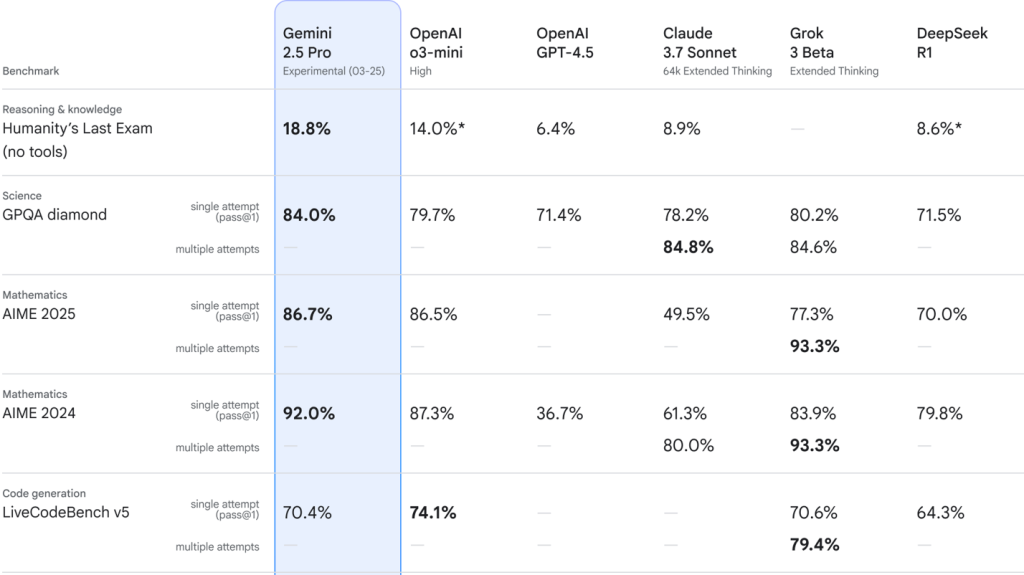This screenshot has width=1024, height=575.
Task: Click the Gemini 2.5 Pro column header
Action: [x=306, y=43]
